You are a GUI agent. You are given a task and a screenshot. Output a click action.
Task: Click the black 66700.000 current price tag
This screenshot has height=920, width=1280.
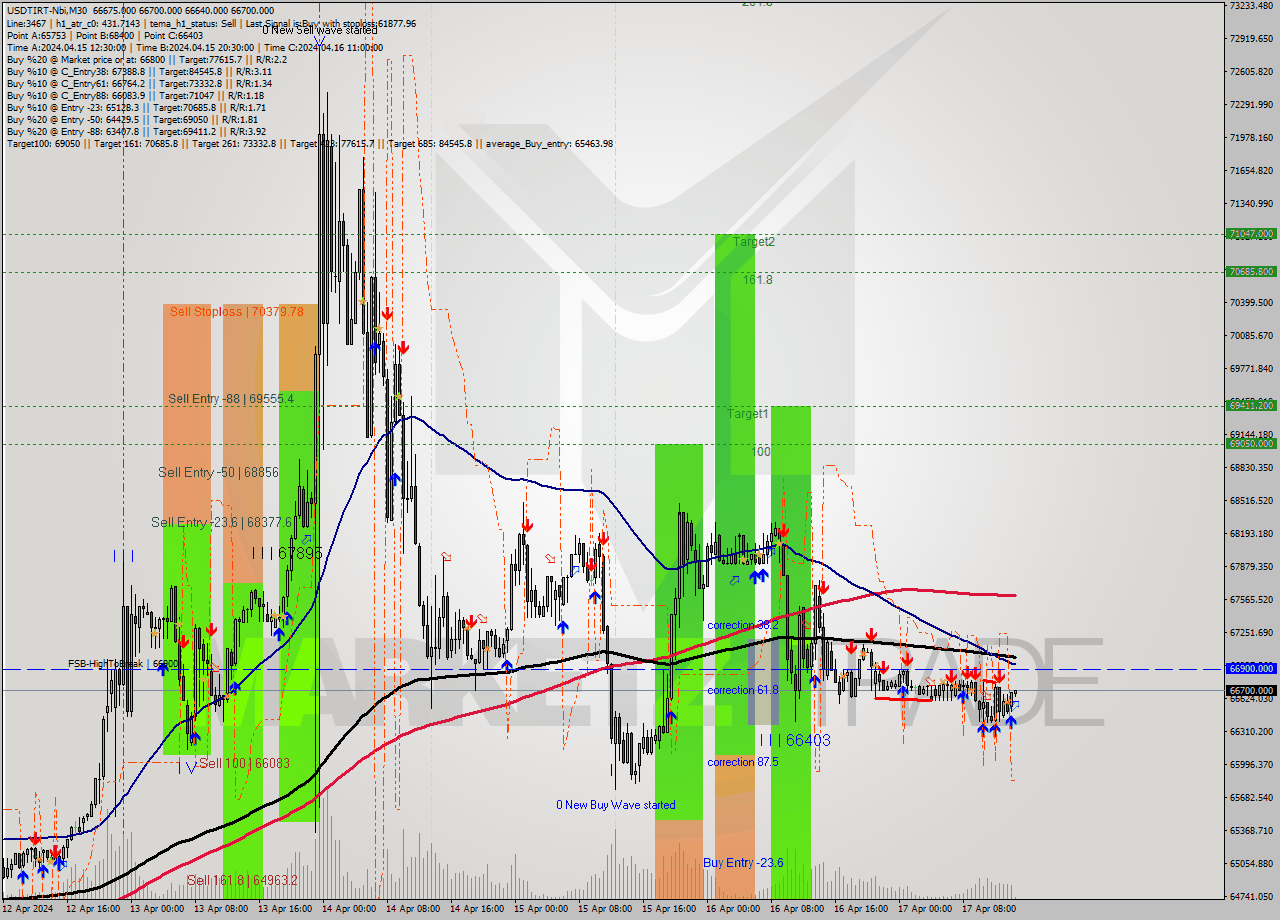(x=1251, y=690)
